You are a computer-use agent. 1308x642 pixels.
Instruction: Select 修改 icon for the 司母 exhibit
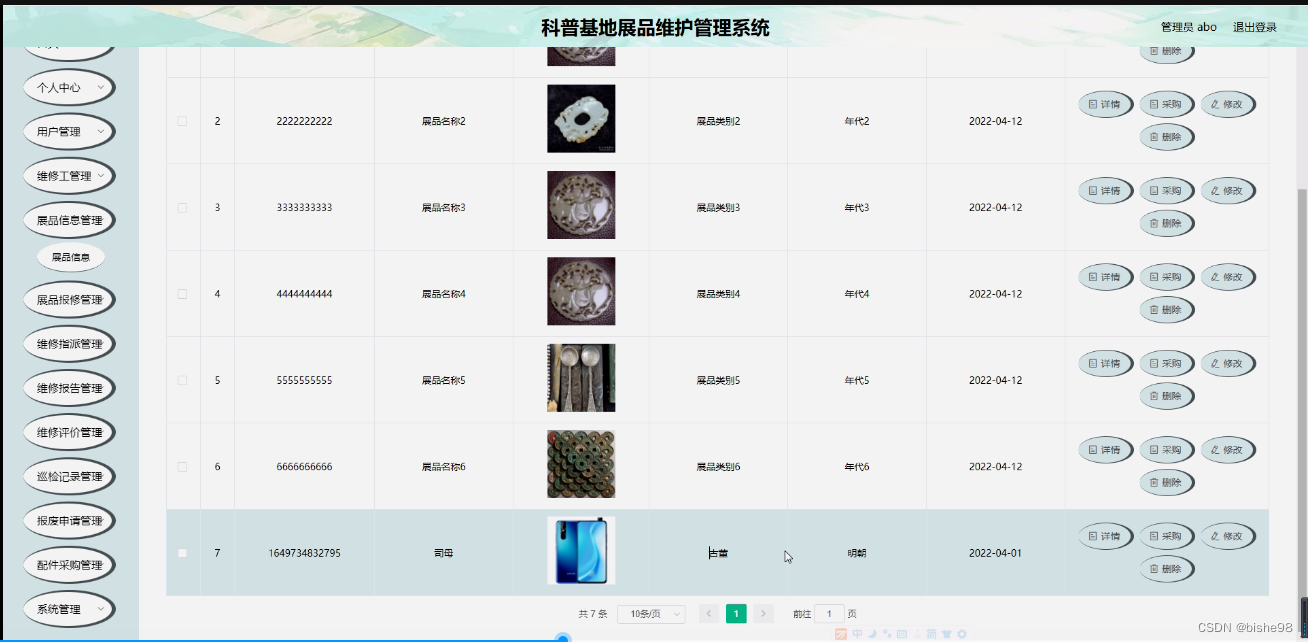[x=1228, y=536]
